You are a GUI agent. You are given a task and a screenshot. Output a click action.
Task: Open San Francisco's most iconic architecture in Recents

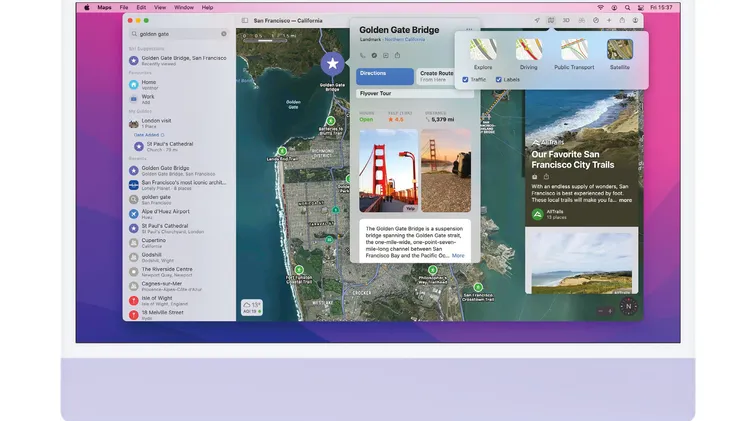pos(178,185)
